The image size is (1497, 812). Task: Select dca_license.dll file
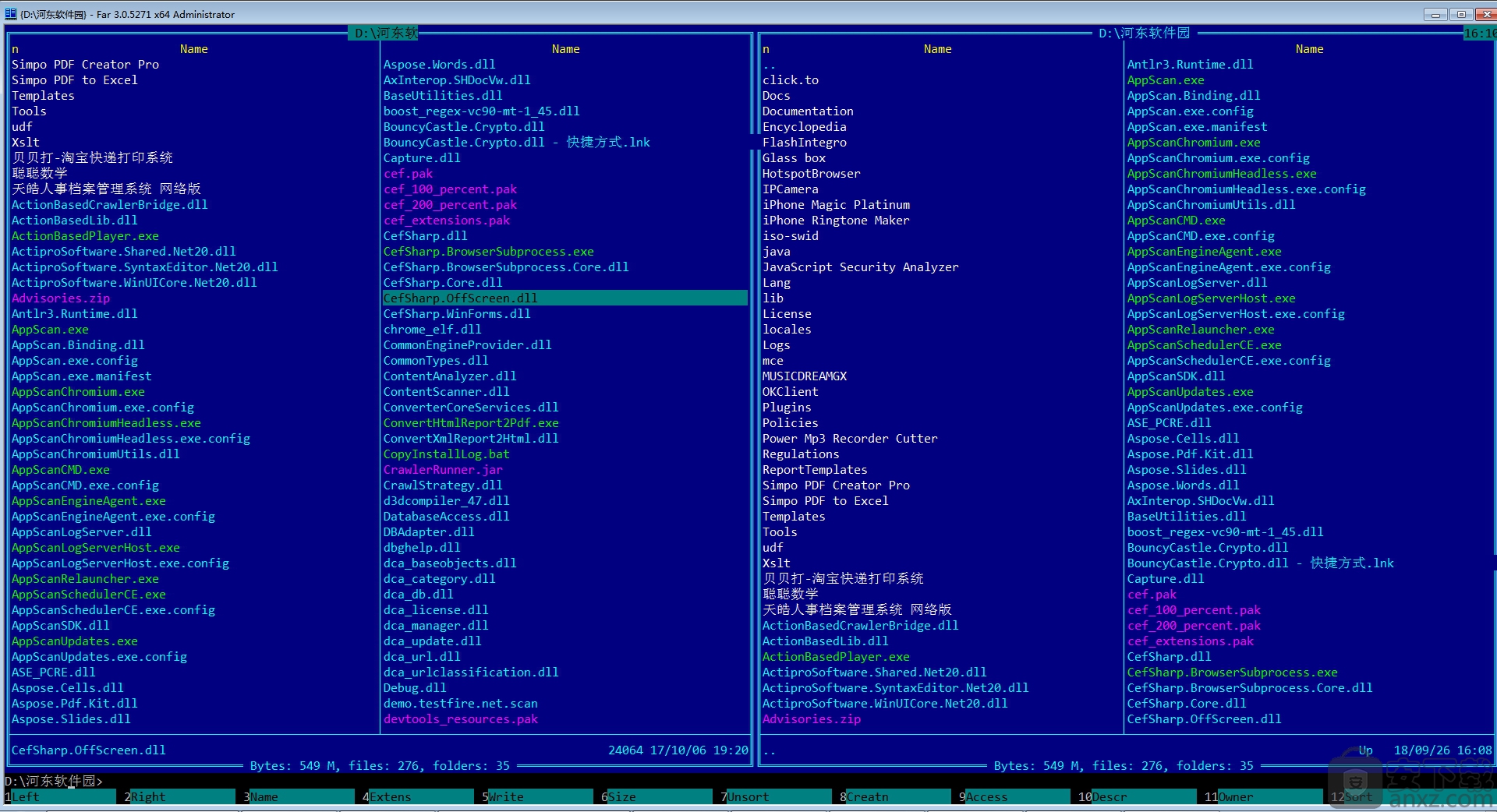click(435, 609)
